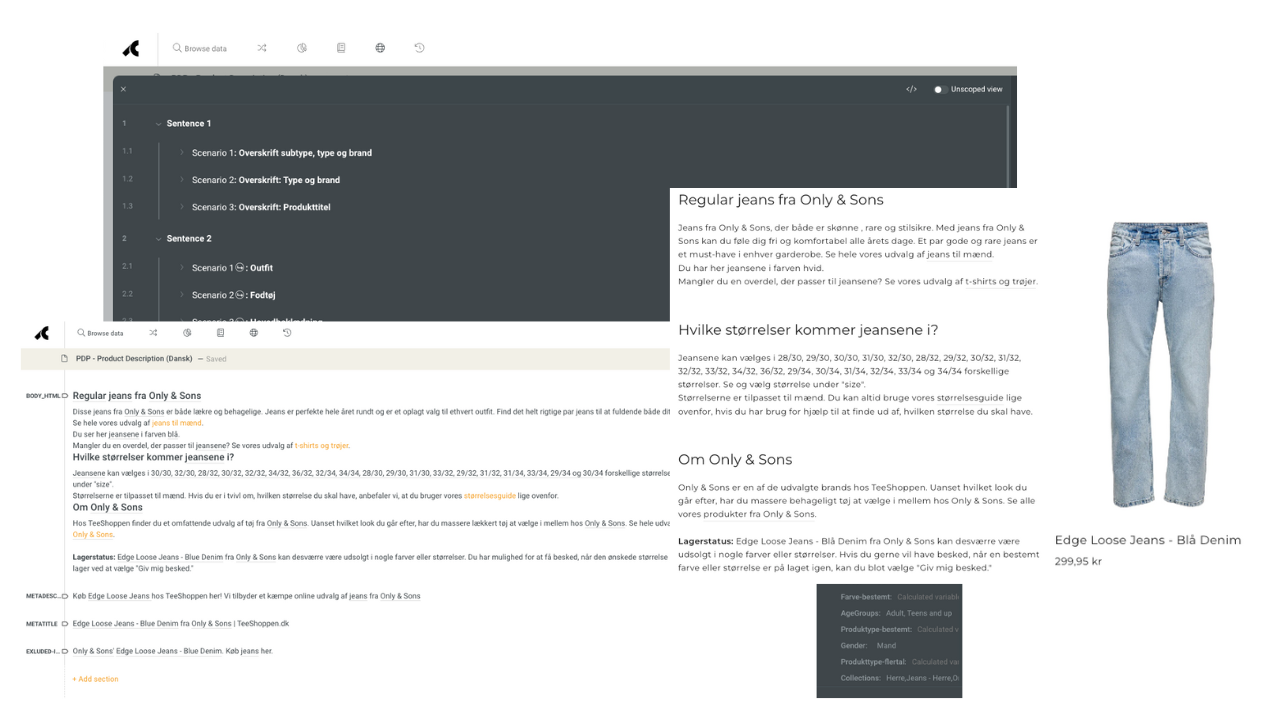This screenshot has height=720, width=1280.
Task: Click the 'Køb jeans her' excluded text line
Action: (x=172, y=651)
